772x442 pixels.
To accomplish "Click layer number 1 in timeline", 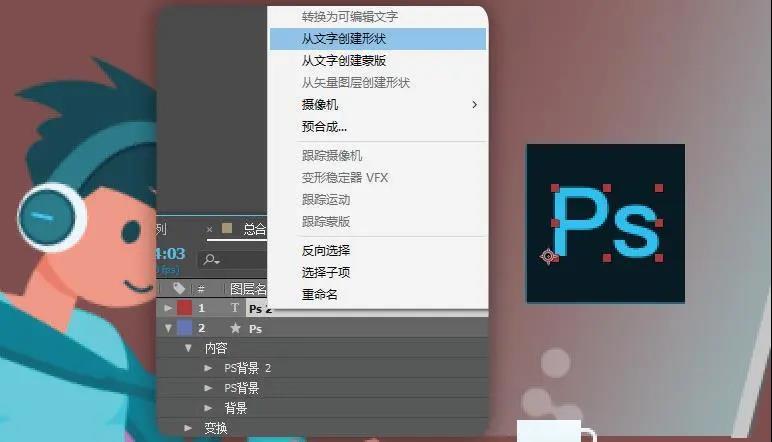I will click(x=201, y=308).
